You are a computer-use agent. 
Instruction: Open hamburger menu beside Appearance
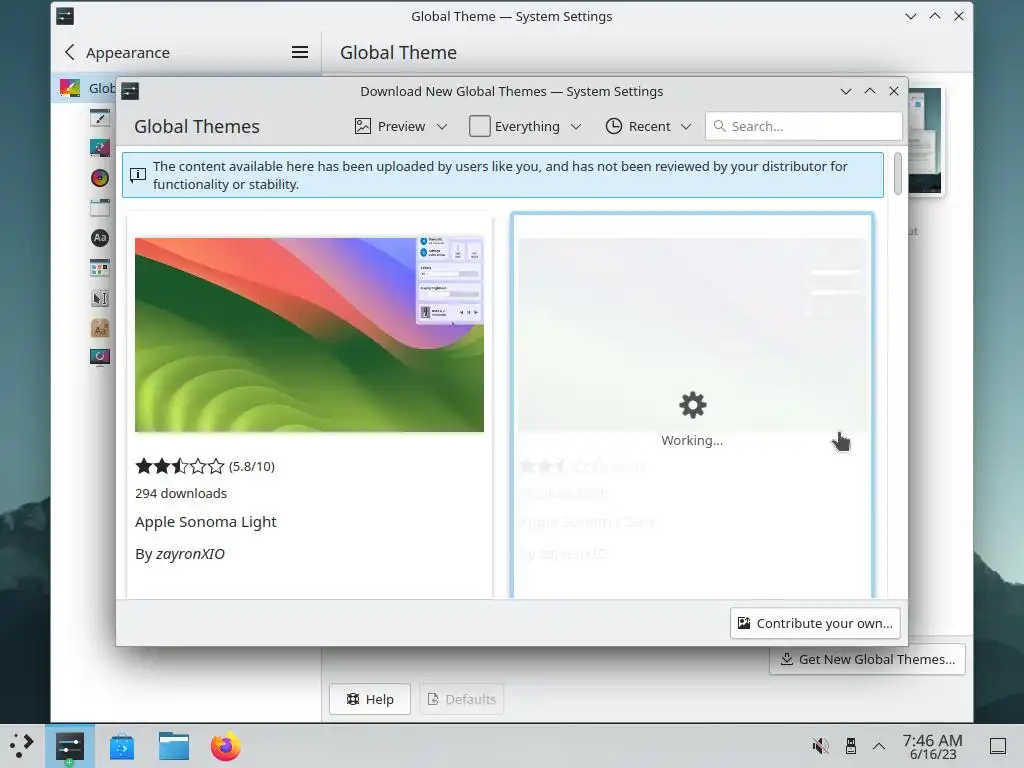click(300, 52)
